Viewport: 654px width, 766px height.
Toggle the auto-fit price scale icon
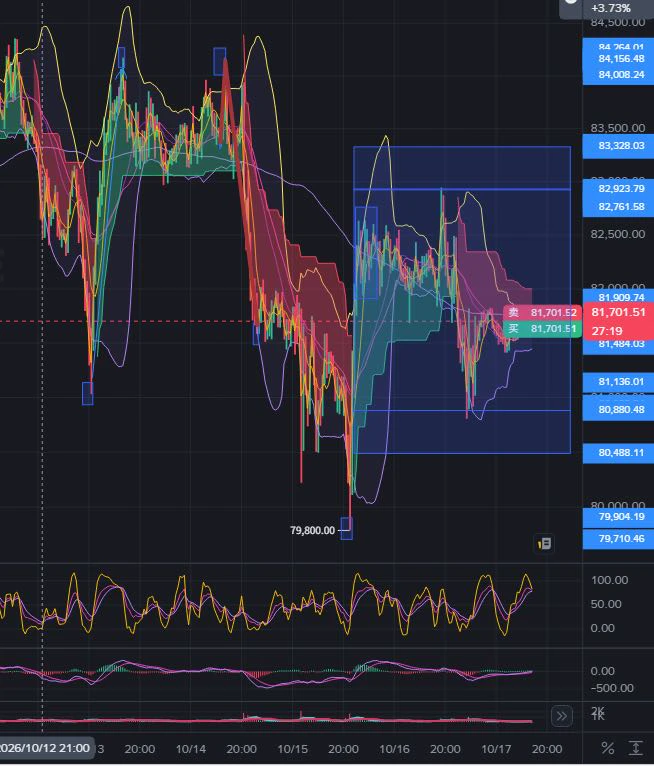point(635,748)
